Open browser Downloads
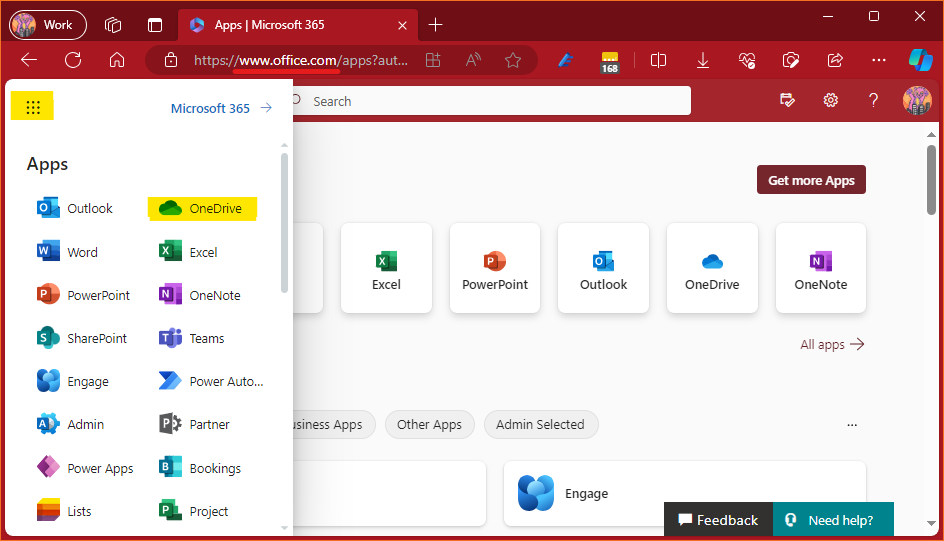Image resolution: width=944 pixels, height=541 pixels. click(x=703, y=60)
